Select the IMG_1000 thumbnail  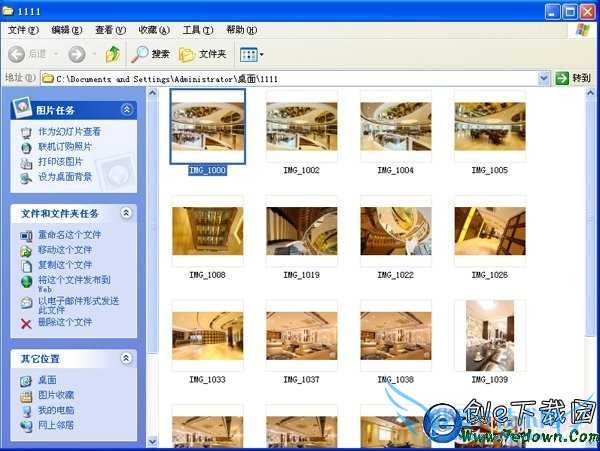208,127
